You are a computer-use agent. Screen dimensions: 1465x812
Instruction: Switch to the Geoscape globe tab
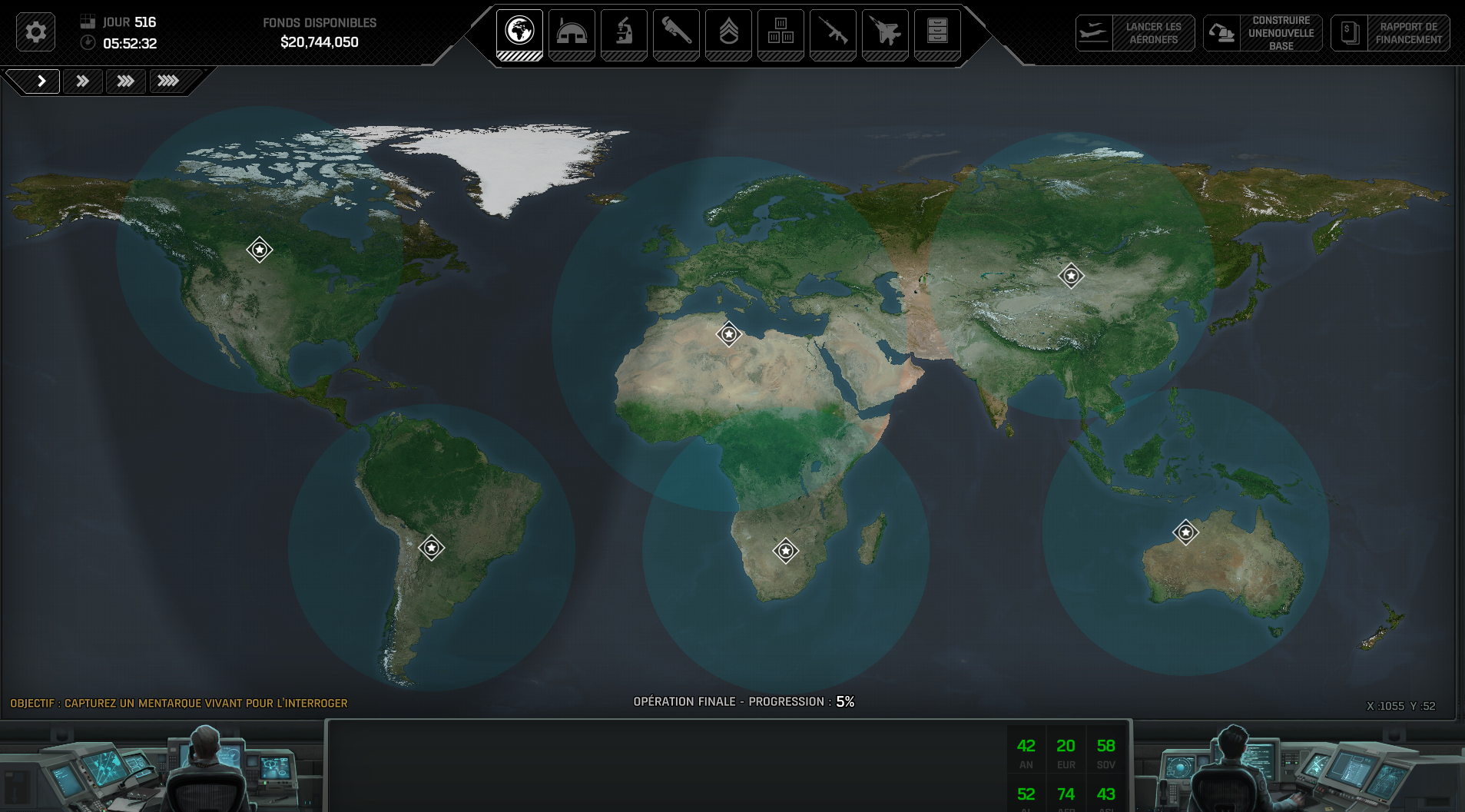(519, 33)
